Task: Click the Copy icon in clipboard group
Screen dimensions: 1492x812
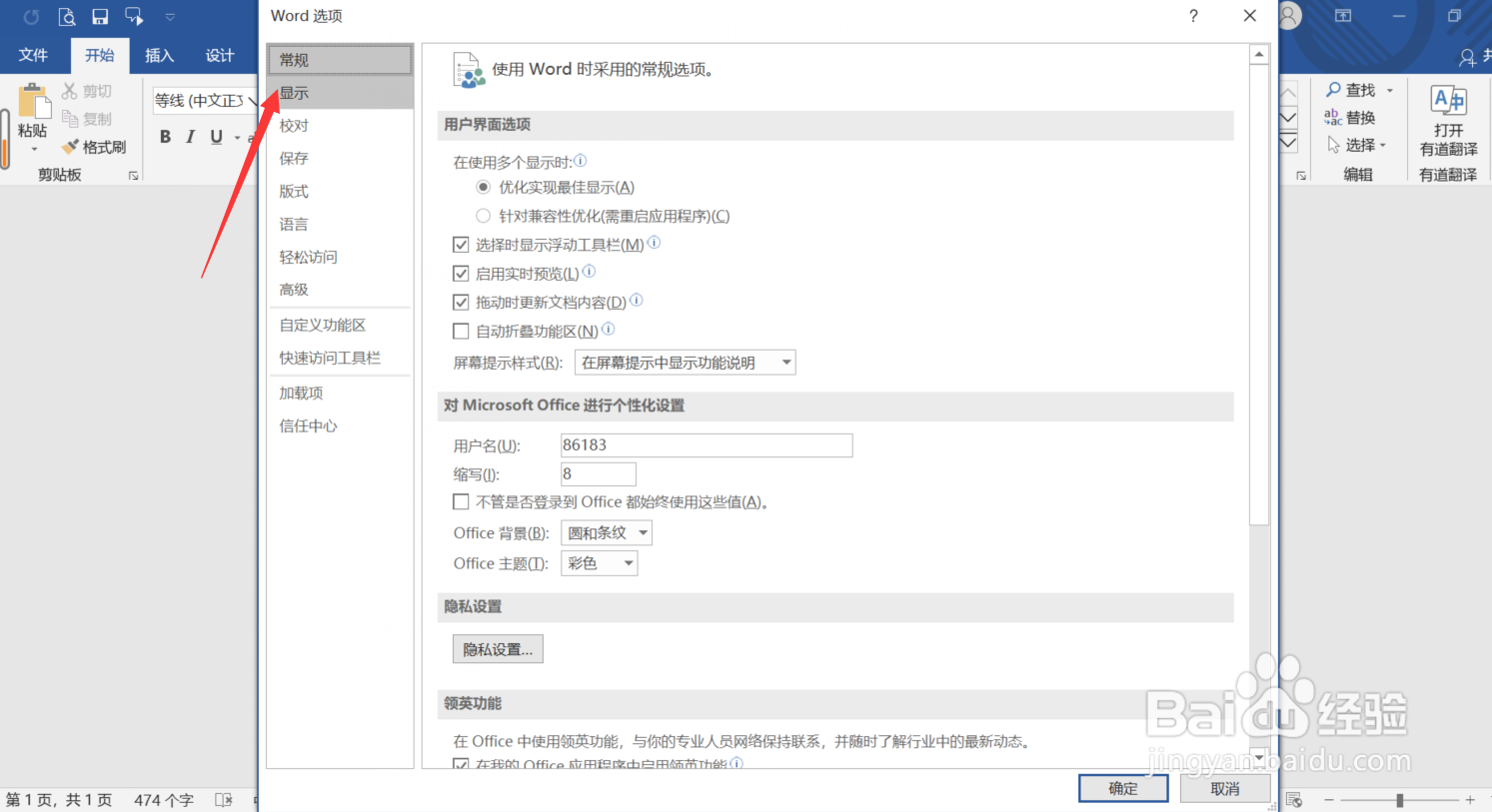Action: 70,119
